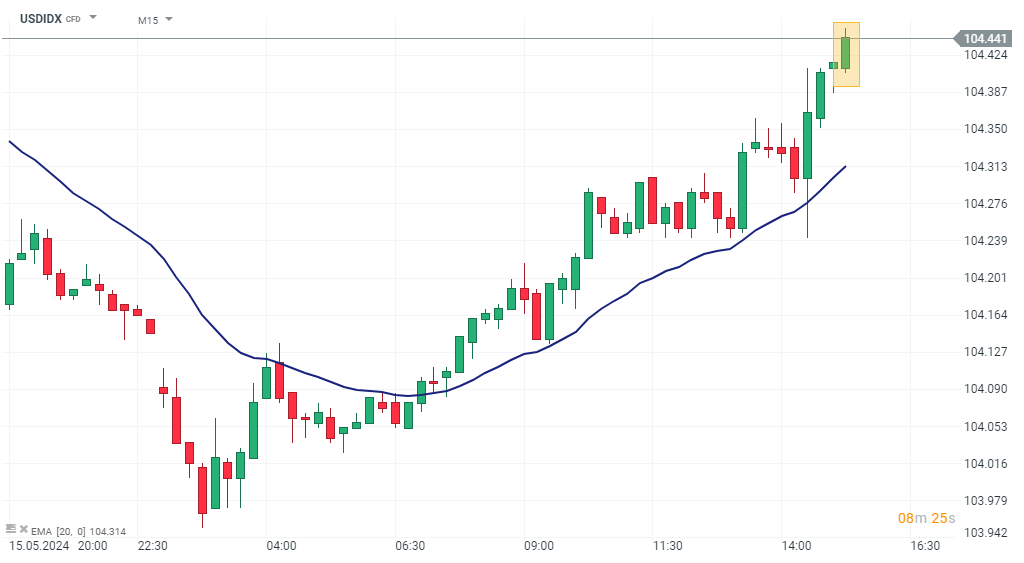Click the current price tag 104.441
1024x563 pixels.
coord(984,39)
